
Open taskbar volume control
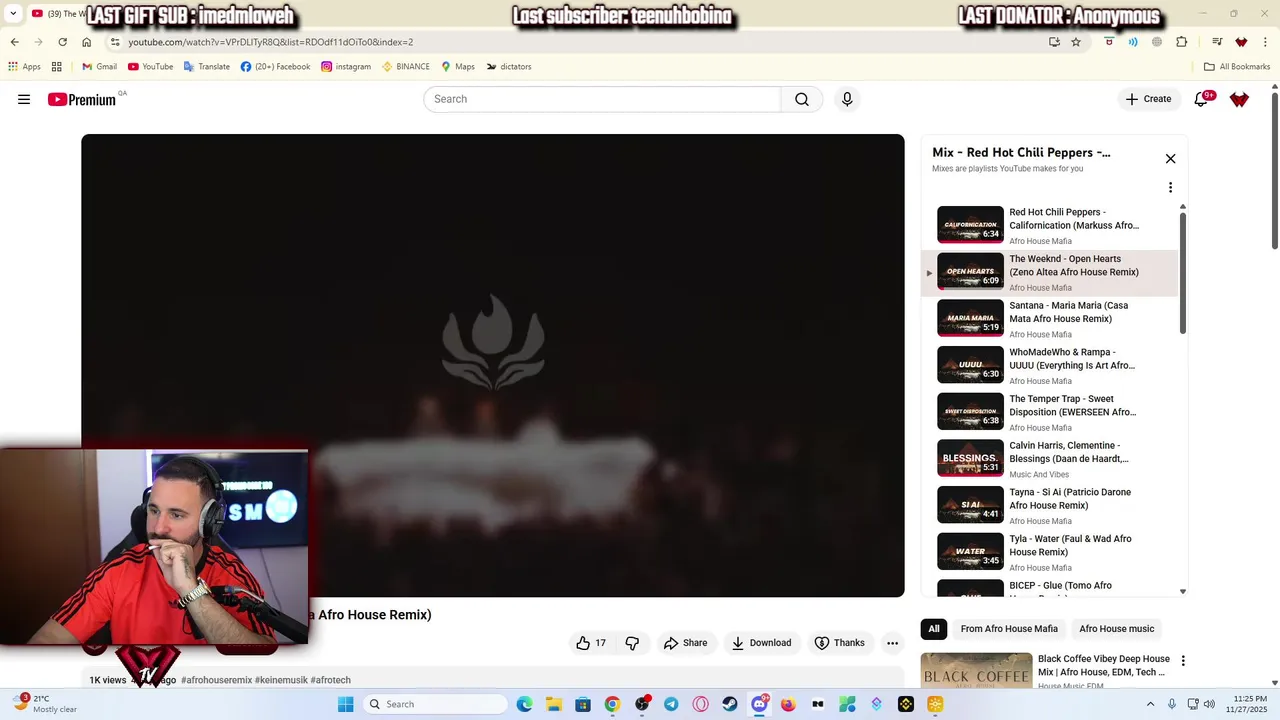pos(1209,704)
